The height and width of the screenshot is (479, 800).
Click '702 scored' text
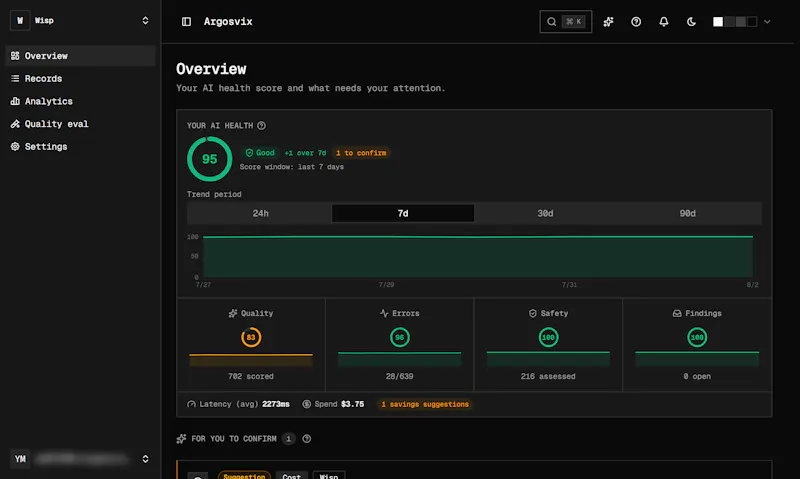tap(251, 376)
